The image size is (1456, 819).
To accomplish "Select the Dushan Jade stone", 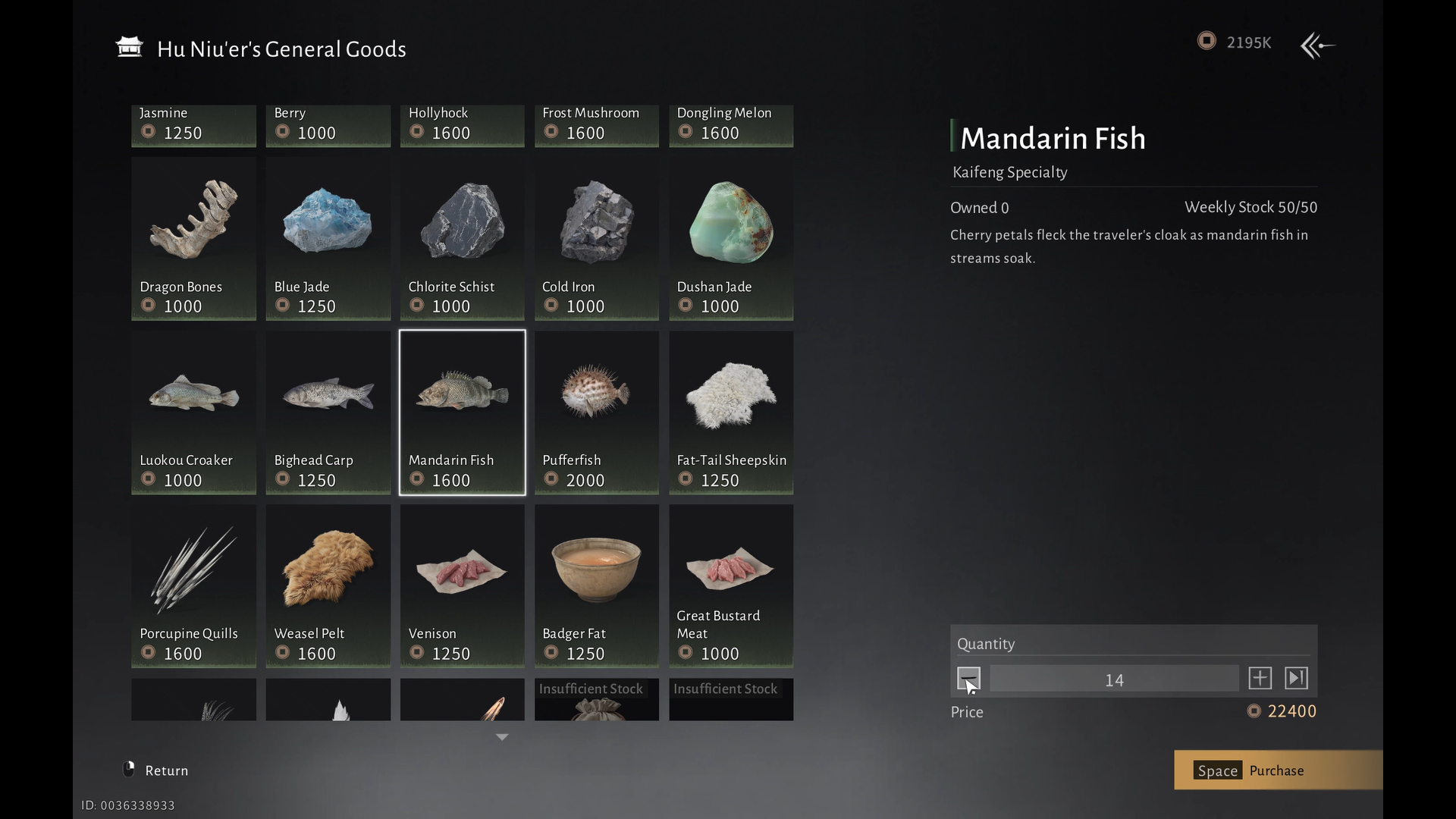I will tap(730, 238).
